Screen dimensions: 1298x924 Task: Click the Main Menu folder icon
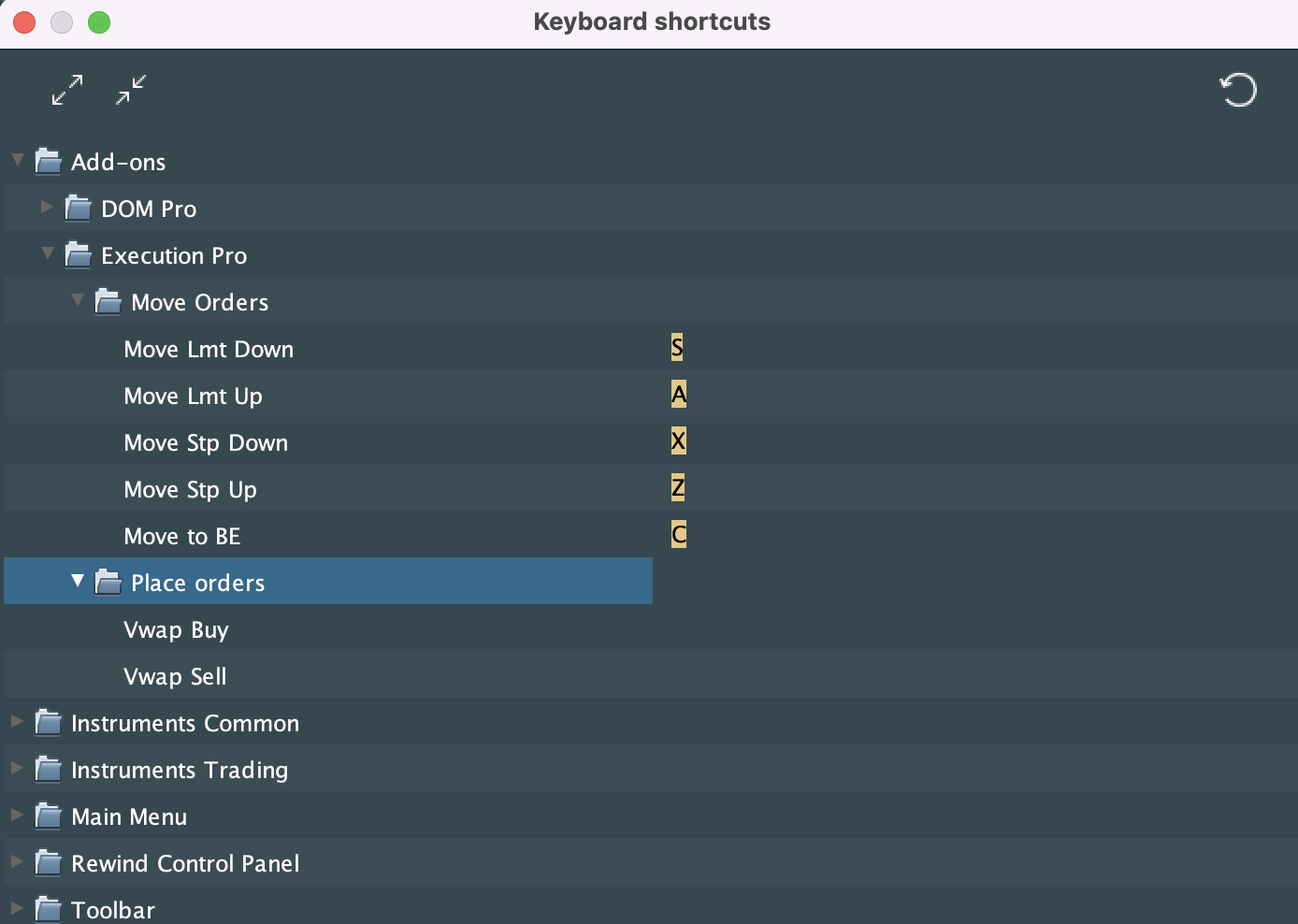[x=49, y=816]
